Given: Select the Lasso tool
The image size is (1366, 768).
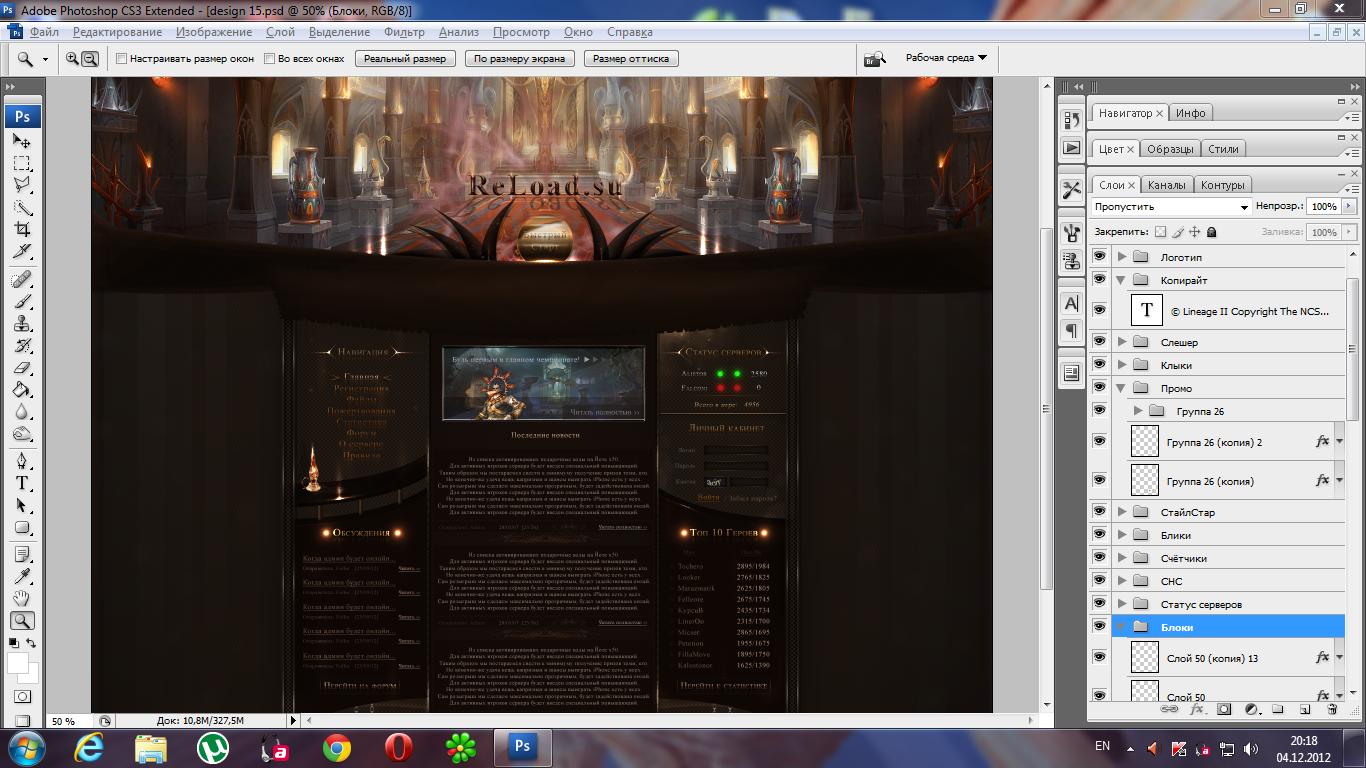Looking at the screenshot, I should 22,185.
